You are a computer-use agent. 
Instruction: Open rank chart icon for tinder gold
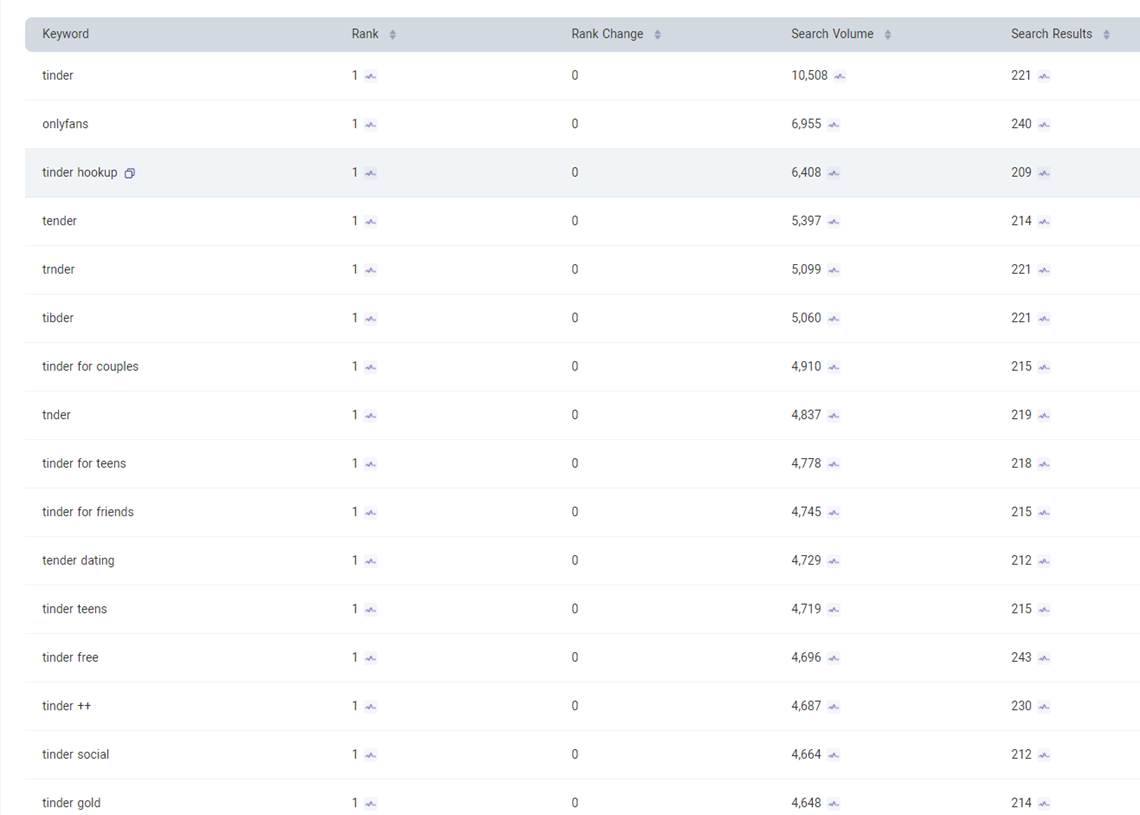tap(371, 804)
